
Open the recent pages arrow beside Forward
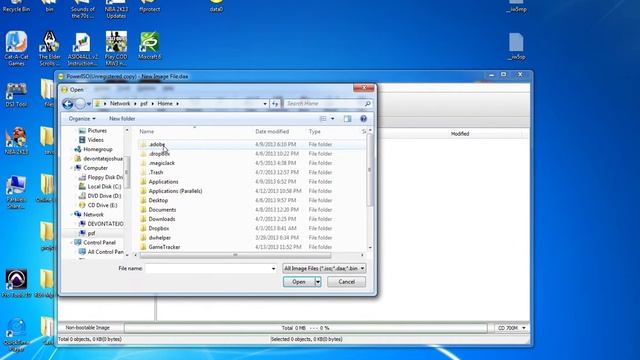pos(89,104)
